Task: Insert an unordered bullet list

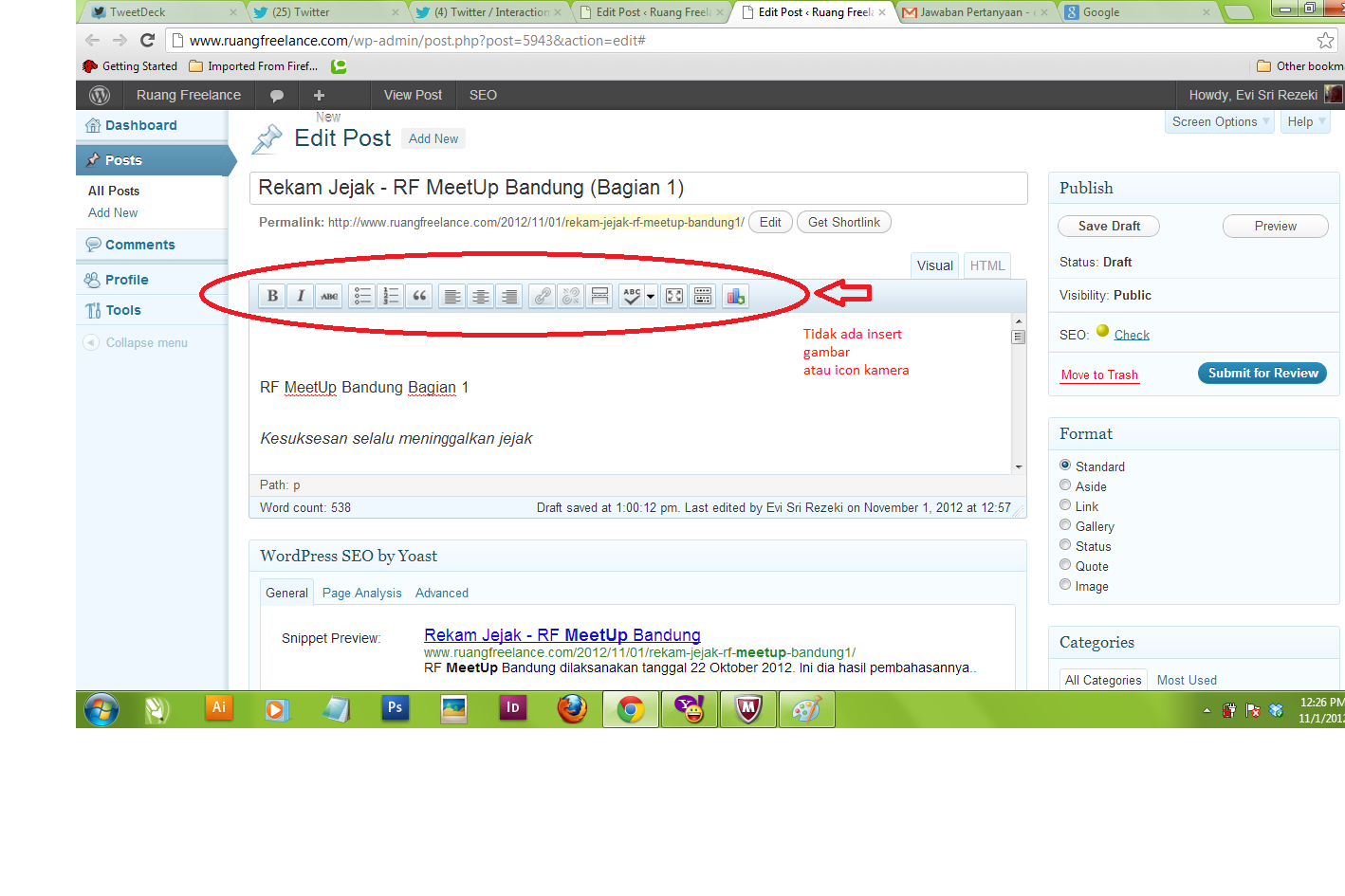Action: click(x=362, y=296)
